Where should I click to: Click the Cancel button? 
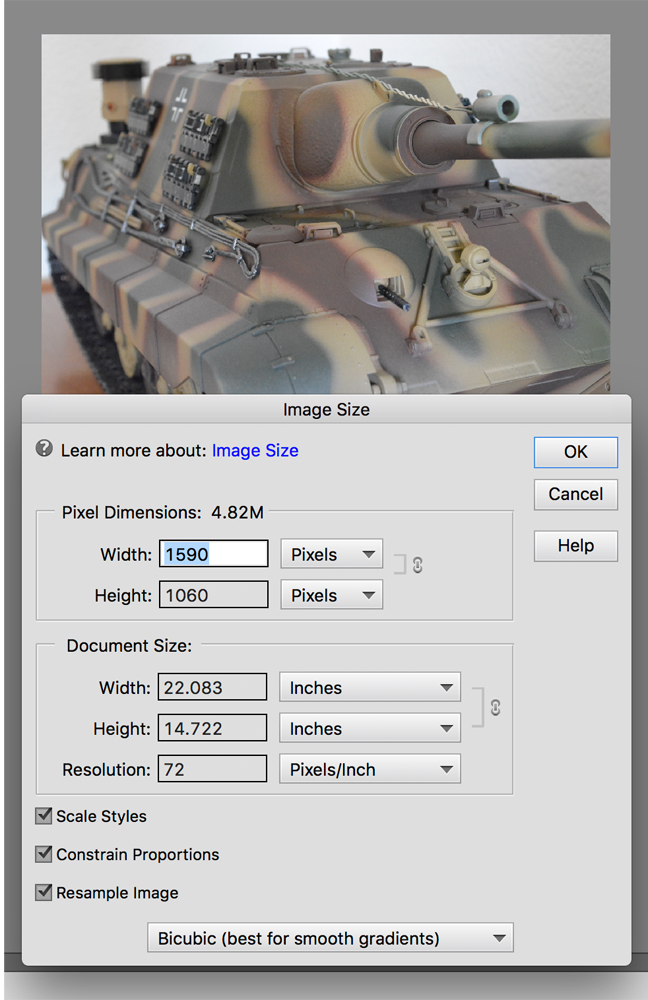[x=575, y=494]
